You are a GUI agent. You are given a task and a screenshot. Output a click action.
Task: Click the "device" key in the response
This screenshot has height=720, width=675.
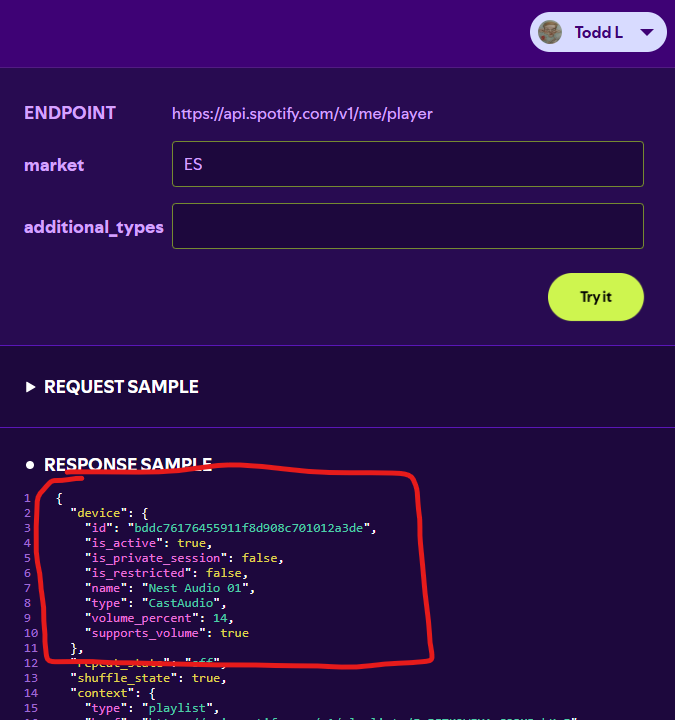[x=97, y=512]
